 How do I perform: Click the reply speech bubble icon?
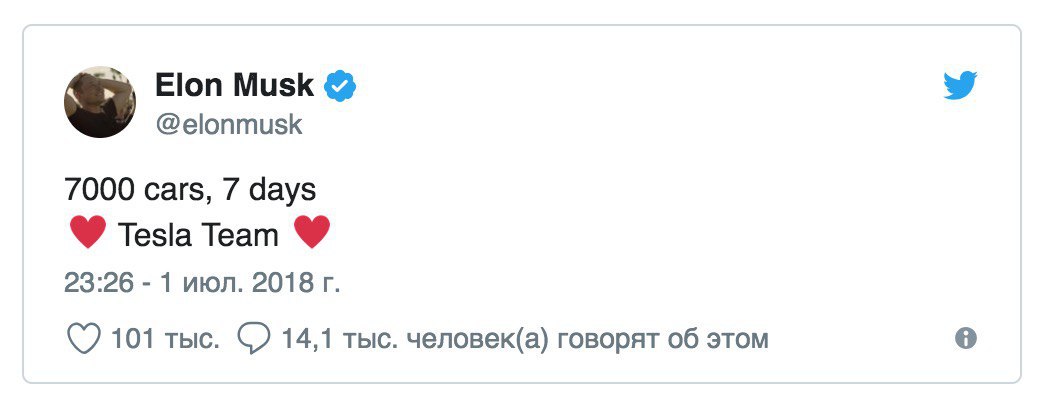pyautogui.click(x=255, y=339)
